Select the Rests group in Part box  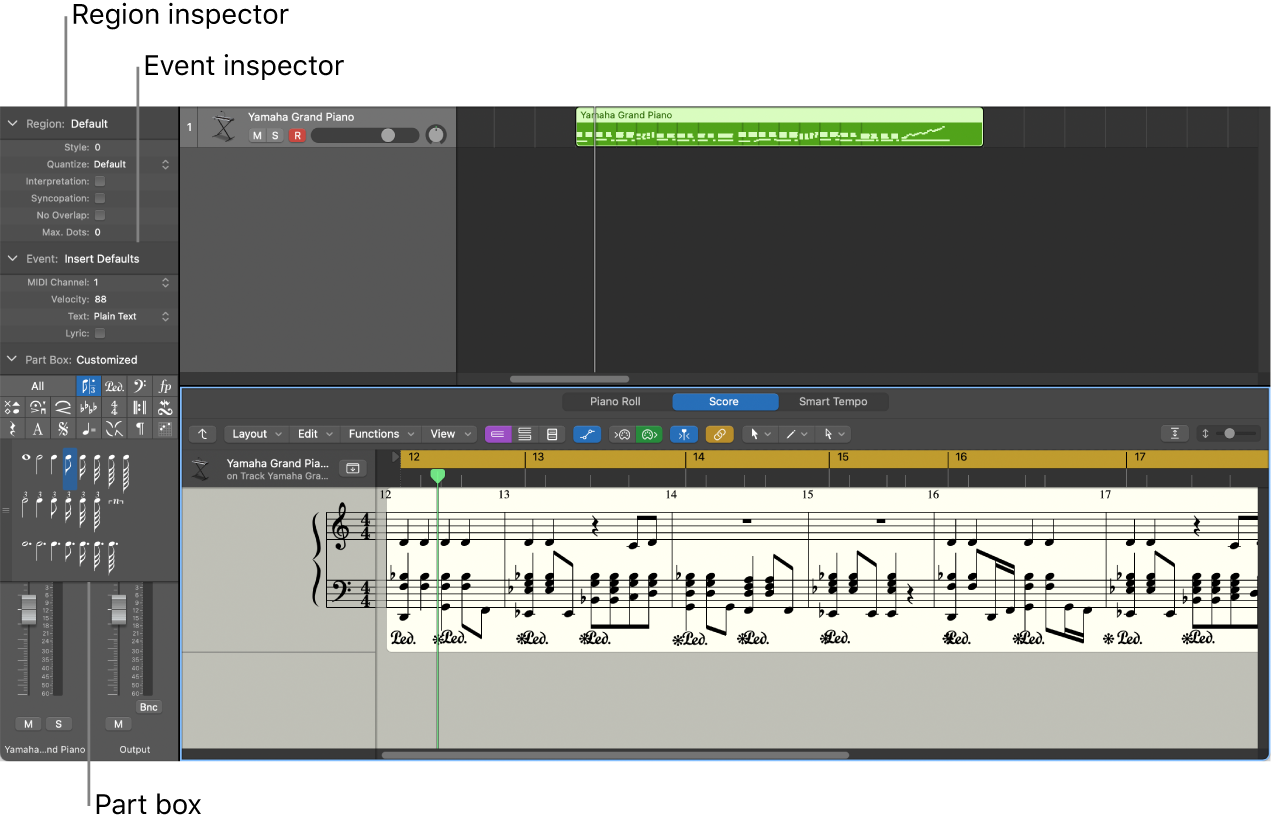pos(12,428)
